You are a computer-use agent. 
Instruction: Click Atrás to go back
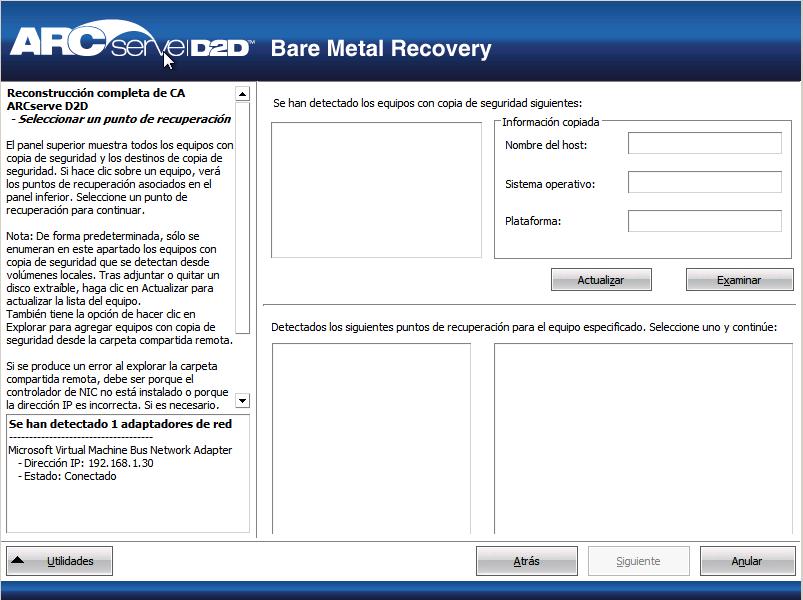[x=526, y=560]
